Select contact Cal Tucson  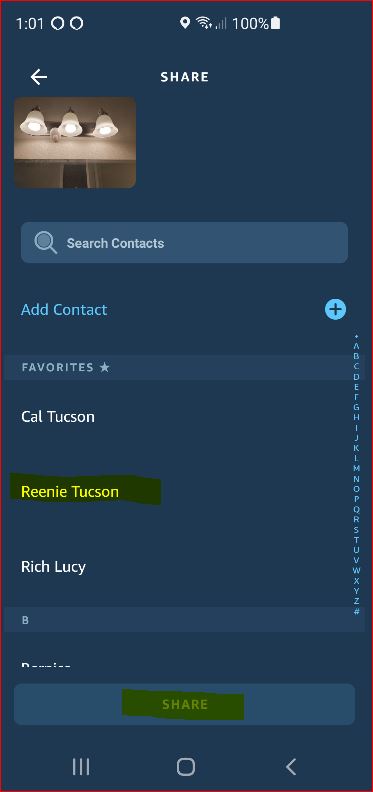(x=58, y=417)
